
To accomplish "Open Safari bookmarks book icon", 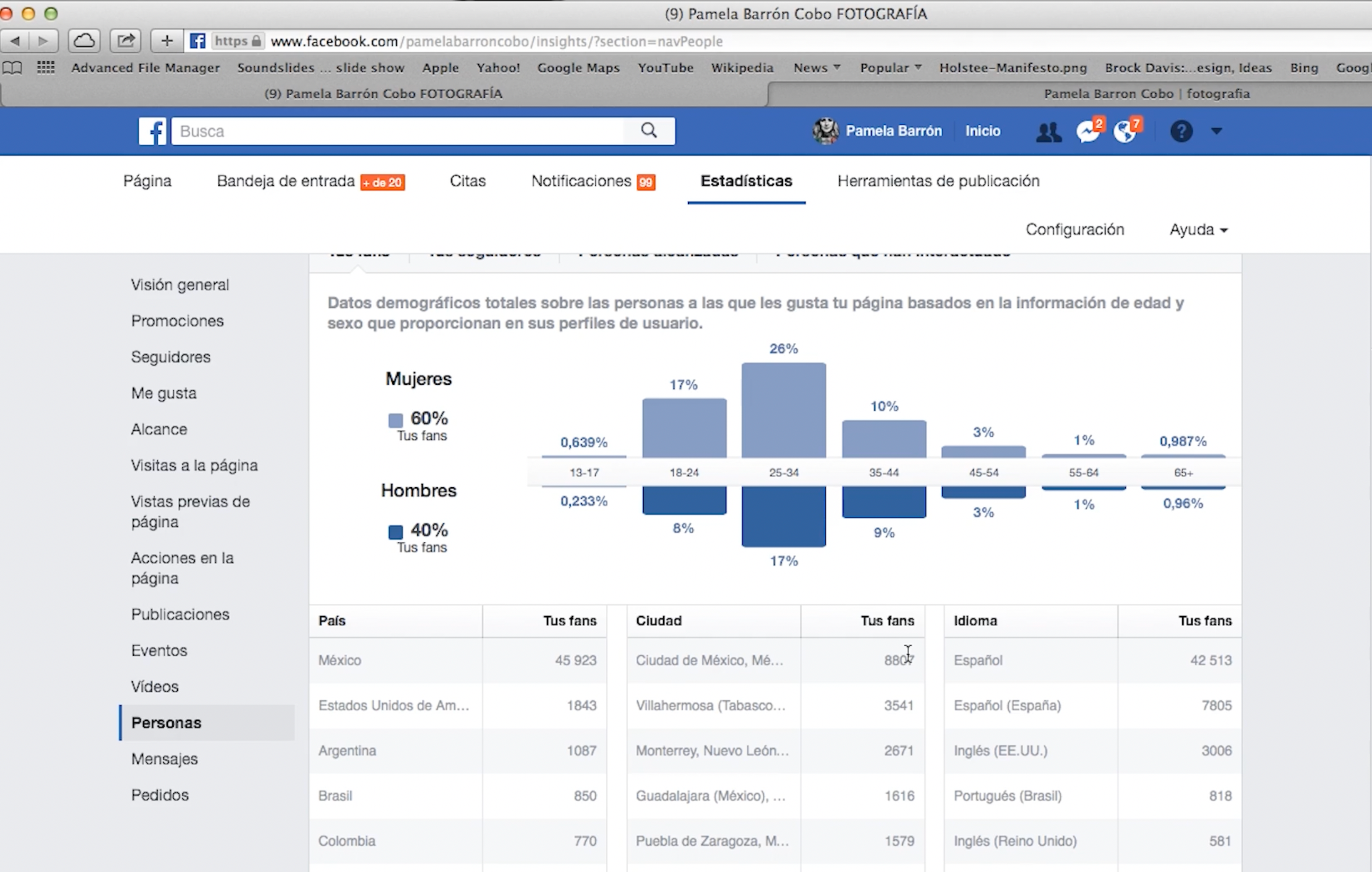I will (x=12, y=68).
